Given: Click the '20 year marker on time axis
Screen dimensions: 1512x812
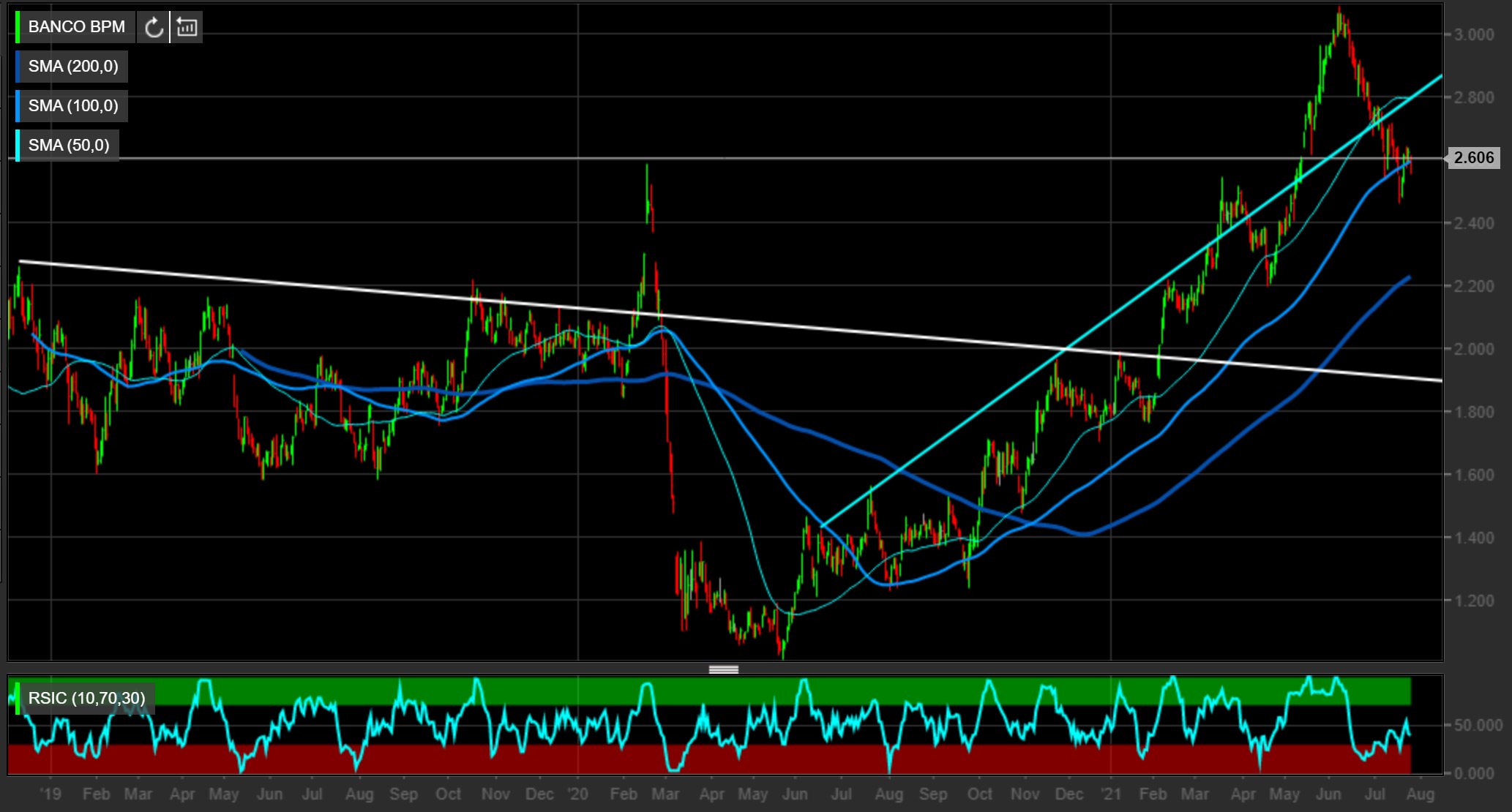Looking at the screenshot, I should (577, 794).
